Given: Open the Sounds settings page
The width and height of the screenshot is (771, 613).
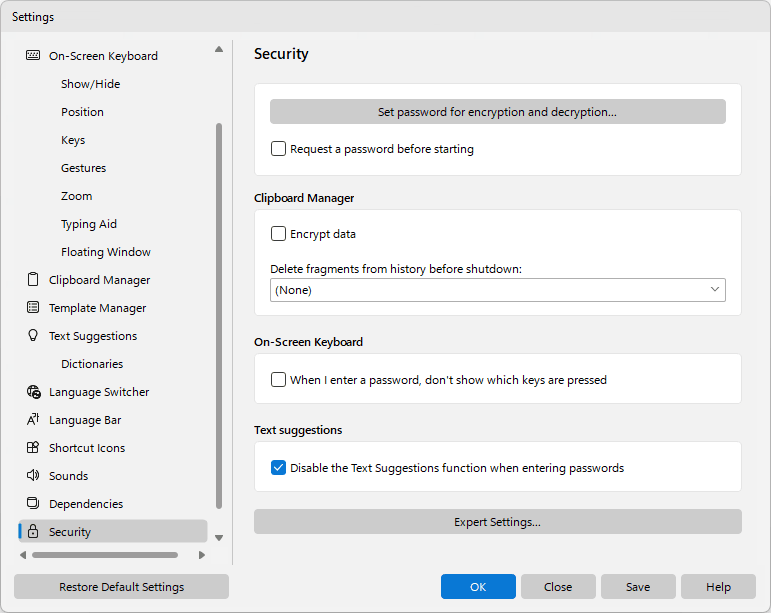Looking at the screenshot, I should tap(68, 476).
